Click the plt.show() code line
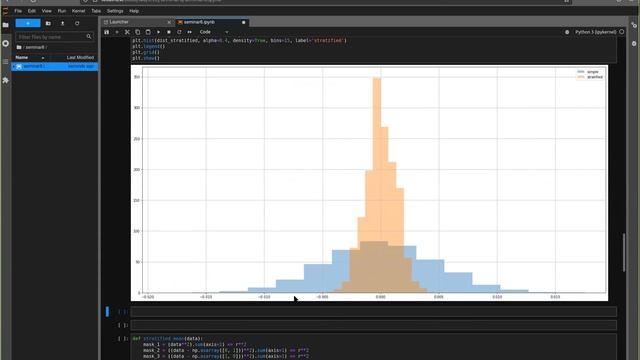This screenshot has height=360, width=640. pos(146,58)
